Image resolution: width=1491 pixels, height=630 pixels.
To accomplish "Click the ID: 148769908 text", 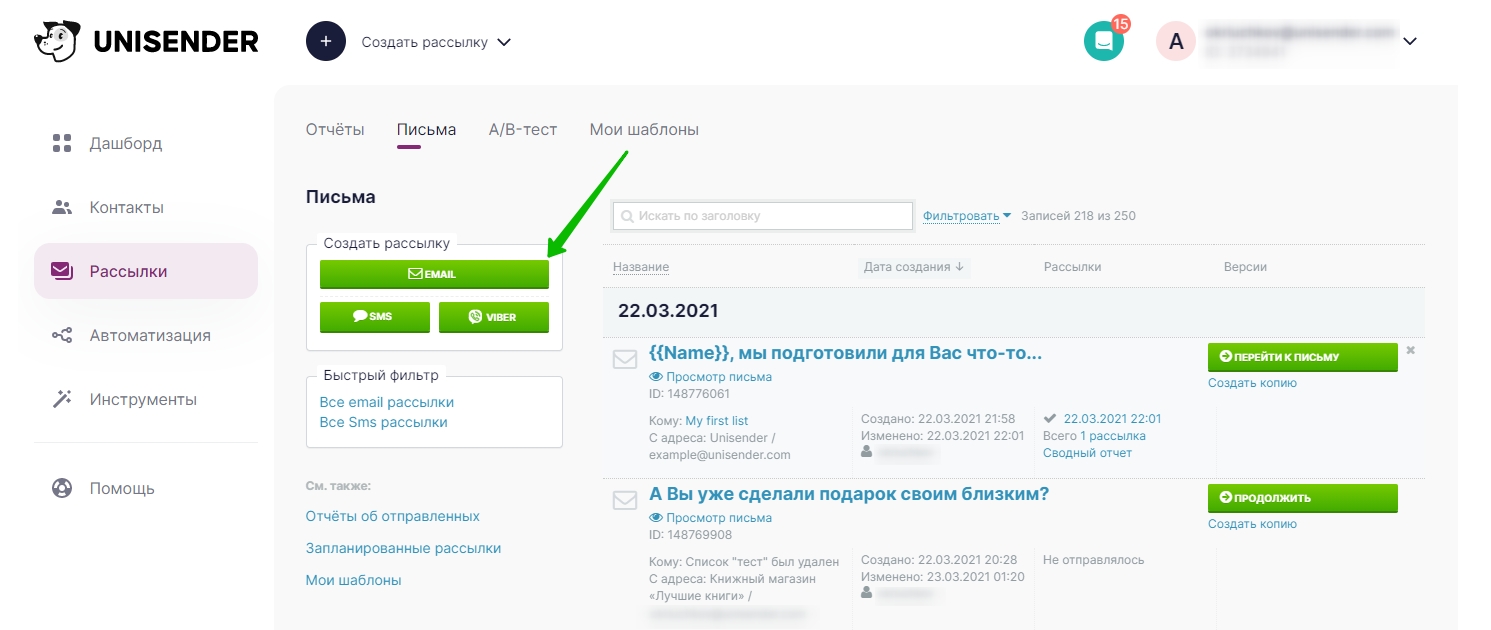I will point(689,535).
